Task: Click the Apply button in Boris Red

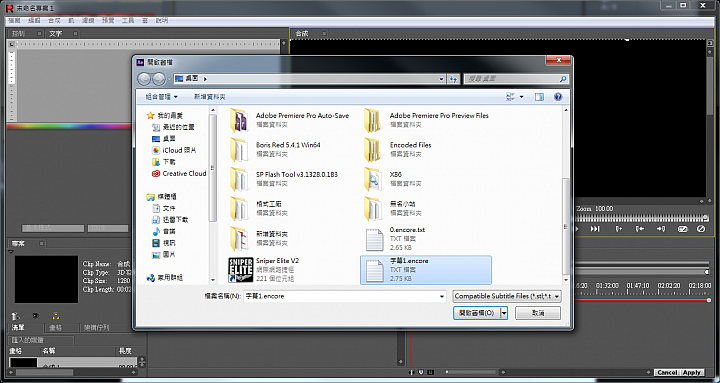Action: tap(692, 372)
